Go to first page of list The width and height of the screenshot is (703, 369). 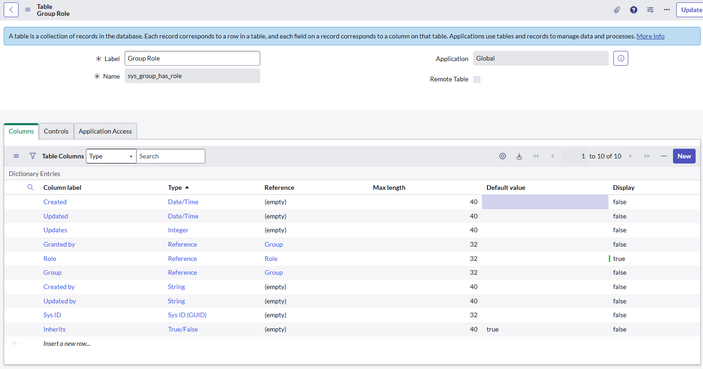coord(536,156)
